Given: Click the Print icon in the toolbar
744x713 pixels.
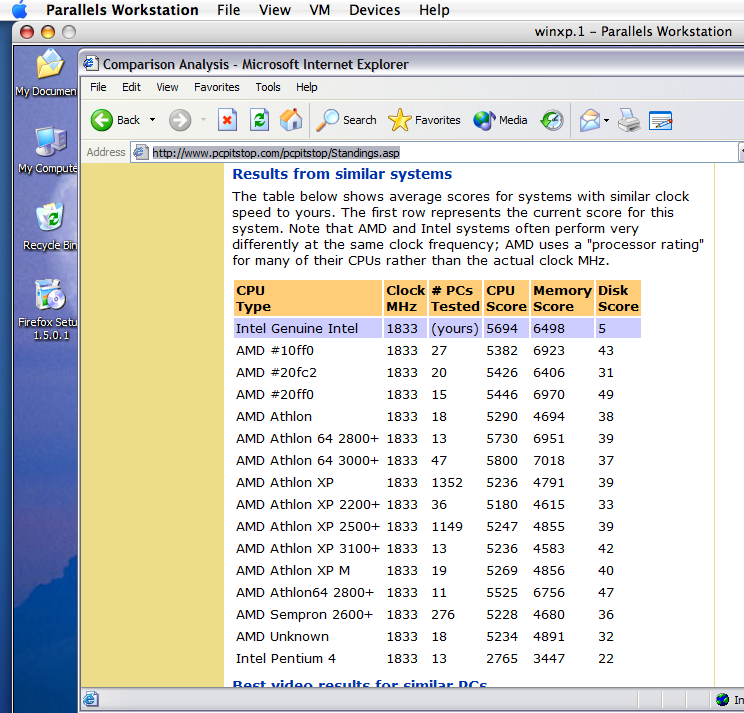Looking at the screenshot, I should pyautogui.click(x=628, y=121).
